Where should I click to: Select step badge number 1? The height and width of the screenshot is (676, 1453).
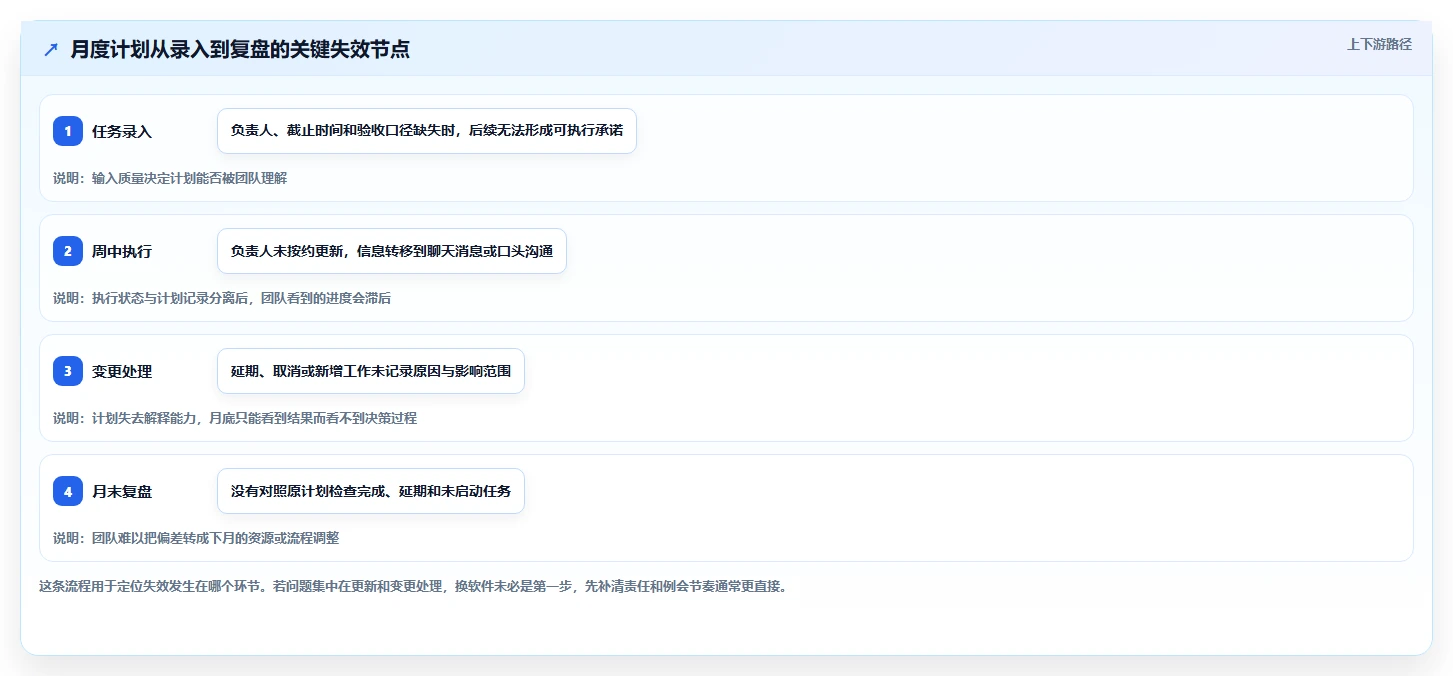tap(68, 131)
